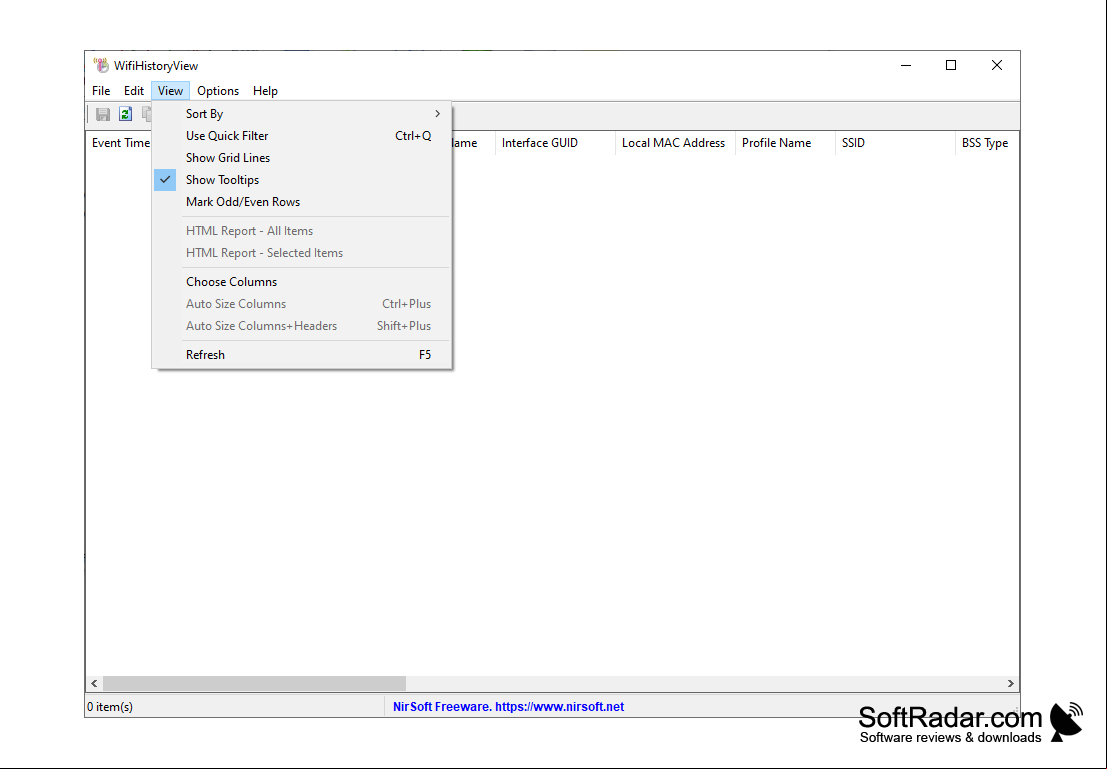Click the '0 item(s)' status bar text
The width and height of the screenshot is (1107, 769).
[110, 707]
